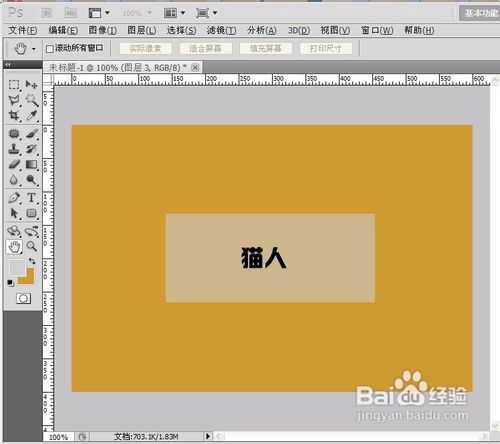This screenshot has height=444, width=500.
Task: Select the Brush tool
Action: pos(32,134)
